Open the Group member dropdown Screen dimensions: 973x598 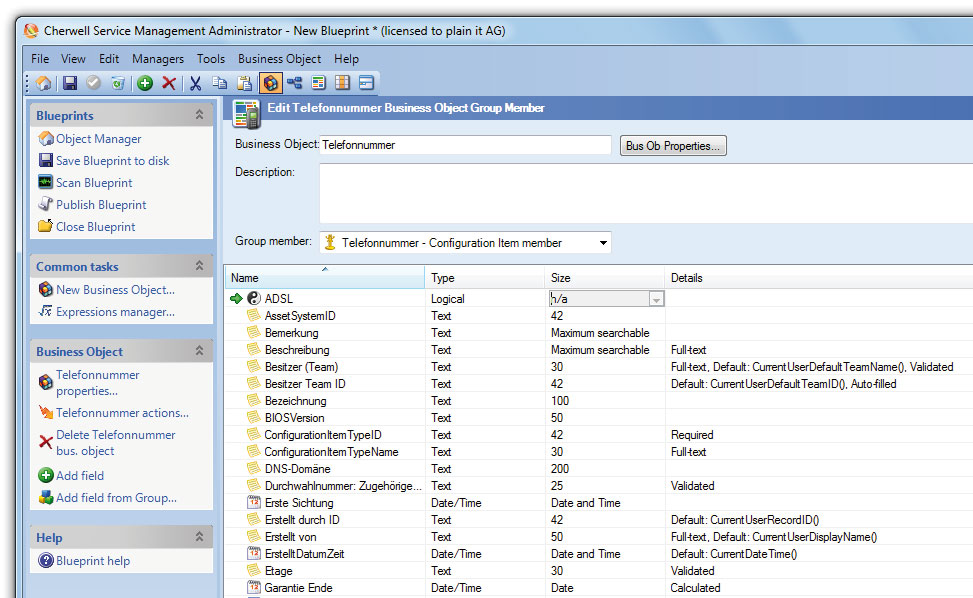(603, 243)
